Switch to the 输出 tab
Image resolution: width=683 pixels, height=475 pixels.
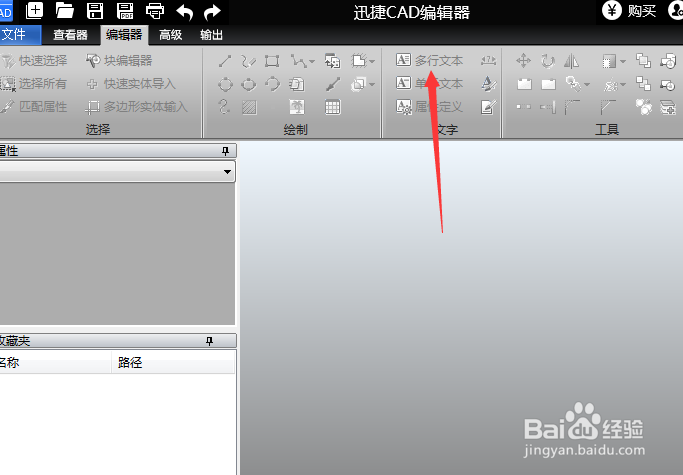click(x=211, y=35)
